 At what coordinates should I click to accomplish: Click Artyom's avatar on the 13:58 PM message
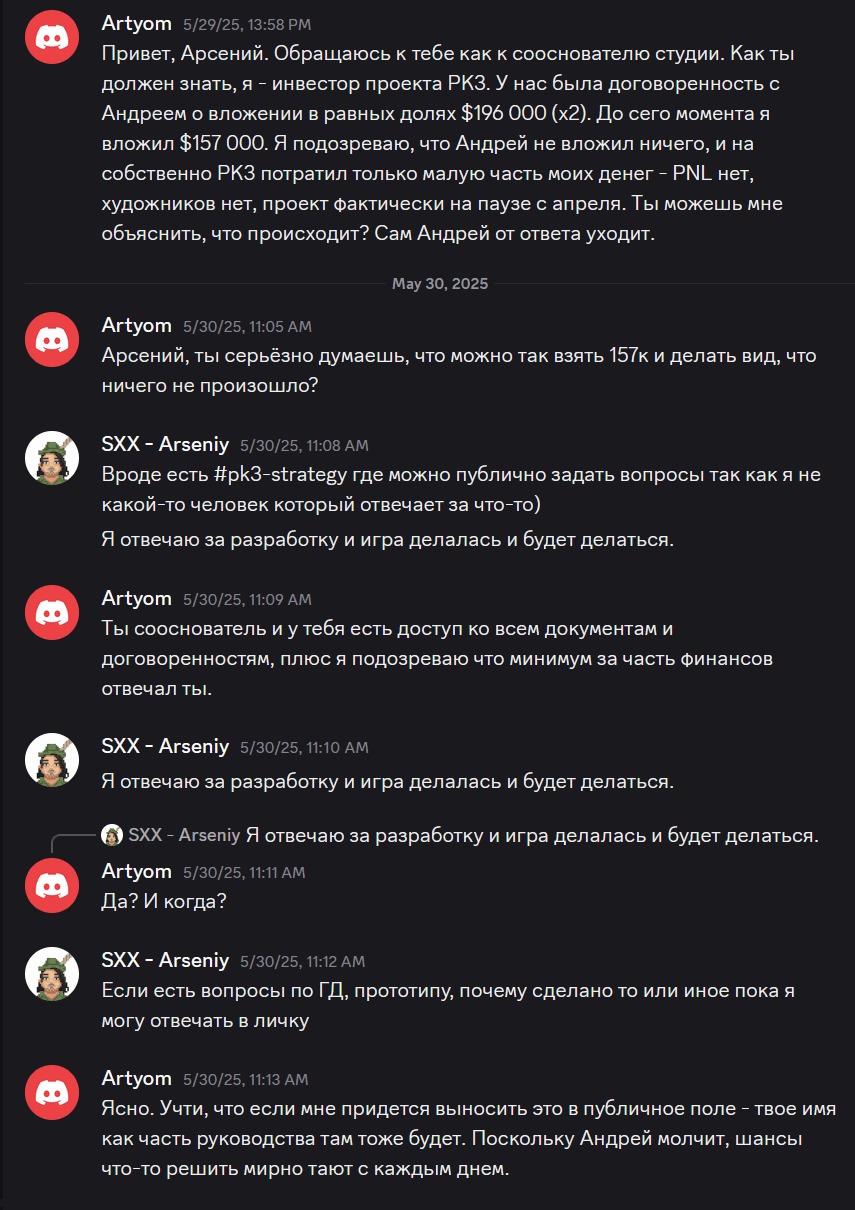[x=51, y=38]
